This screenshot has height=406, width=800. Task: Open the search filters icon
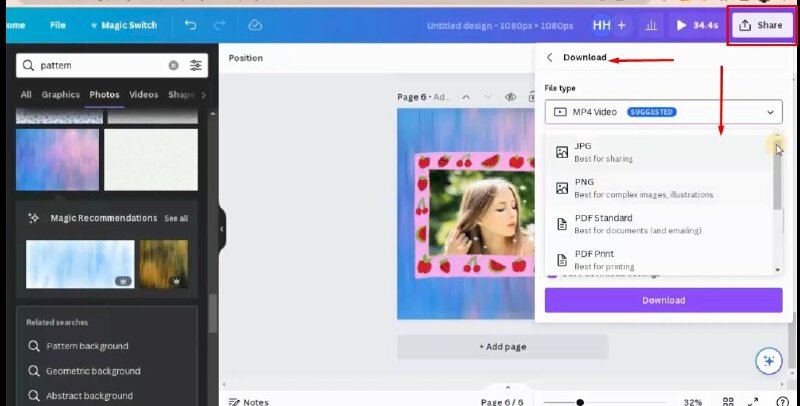(x=195, y=65)
